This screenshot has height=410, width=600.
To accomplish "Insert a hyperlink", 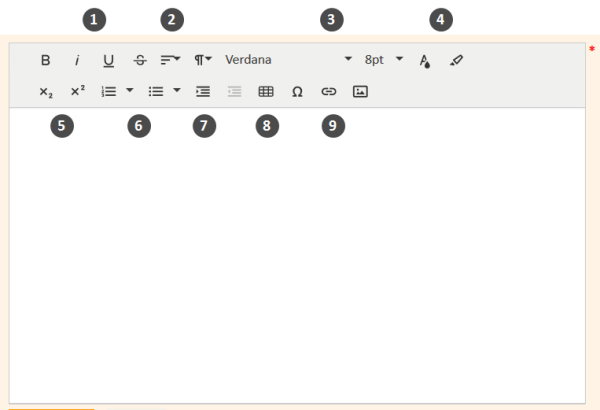I will (x=328, y=91).
